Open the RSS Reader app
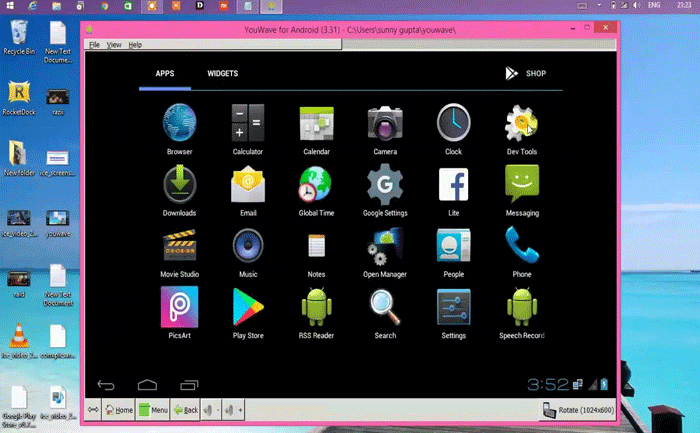700x433 pixels. click(x=317, y=313)
